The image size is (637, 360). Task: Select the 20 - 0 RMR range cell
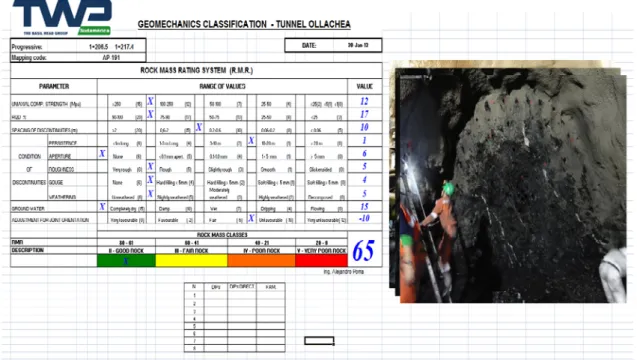[x=321, y=243]
